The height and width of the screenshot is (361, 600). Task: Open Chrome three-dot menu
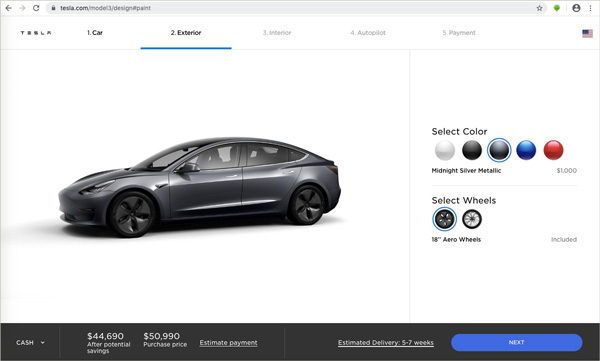pos(590,8)
